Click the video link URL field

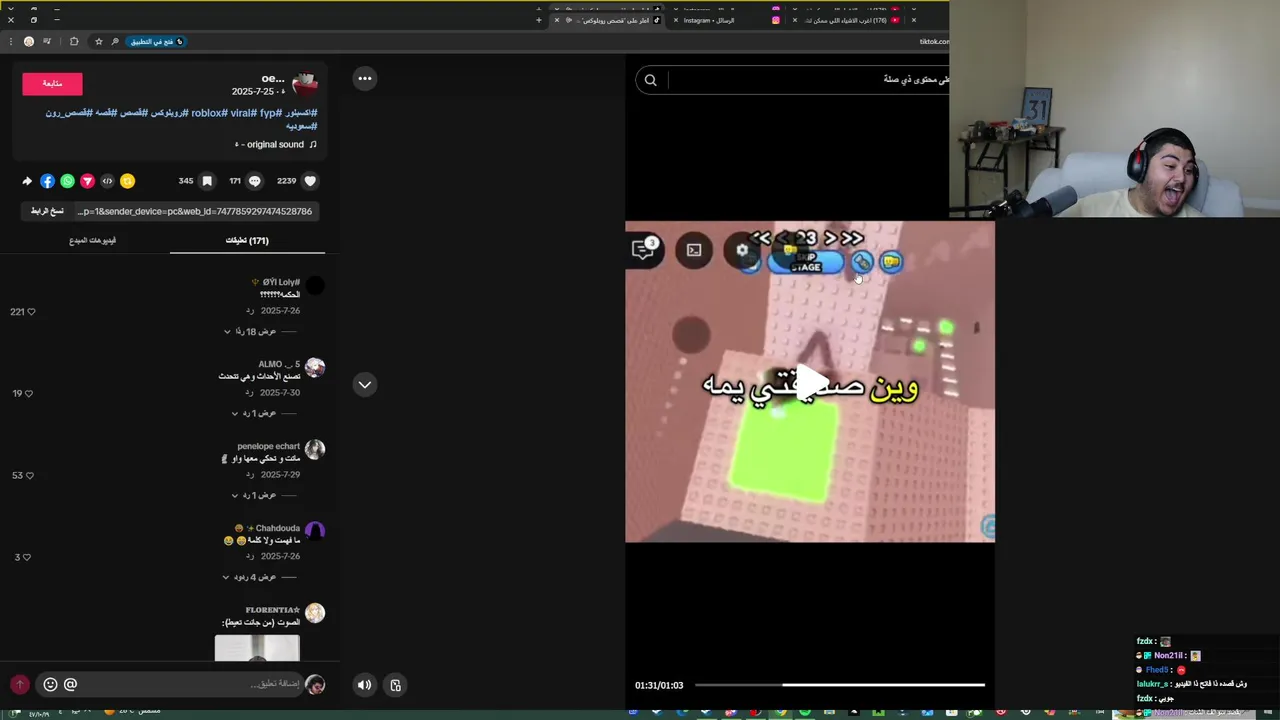point(195,211)
